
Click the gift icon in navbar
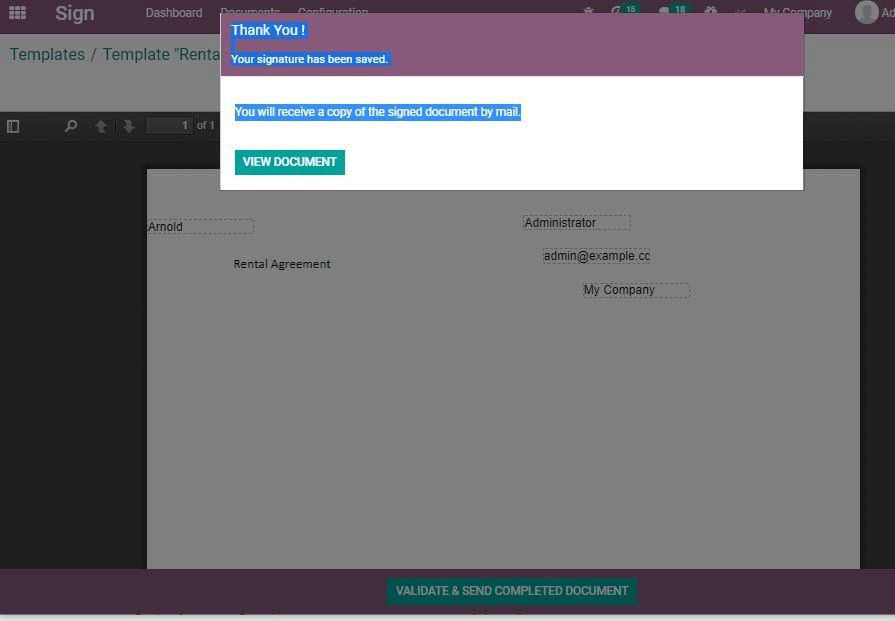pyautogui.click(x=711, y=11)
